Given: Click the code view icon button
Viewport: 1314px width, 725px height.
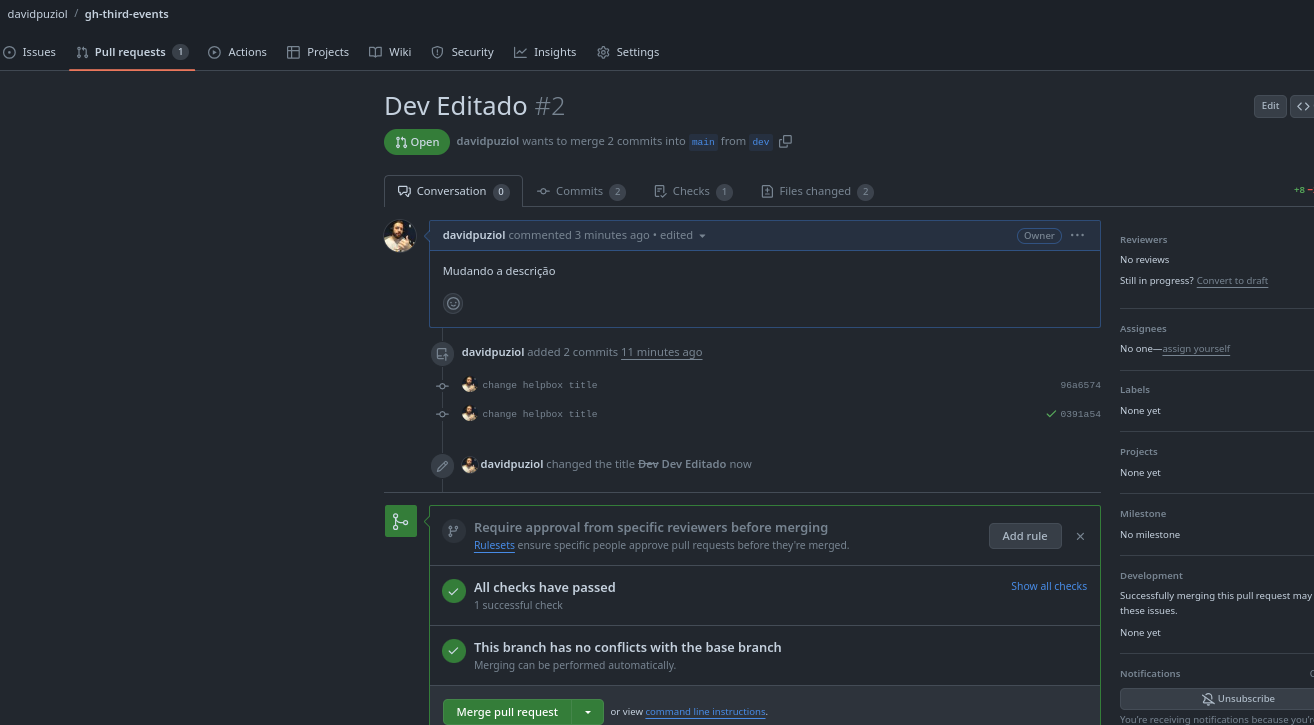Looking at the screenshot, I should click(1302, 106).
